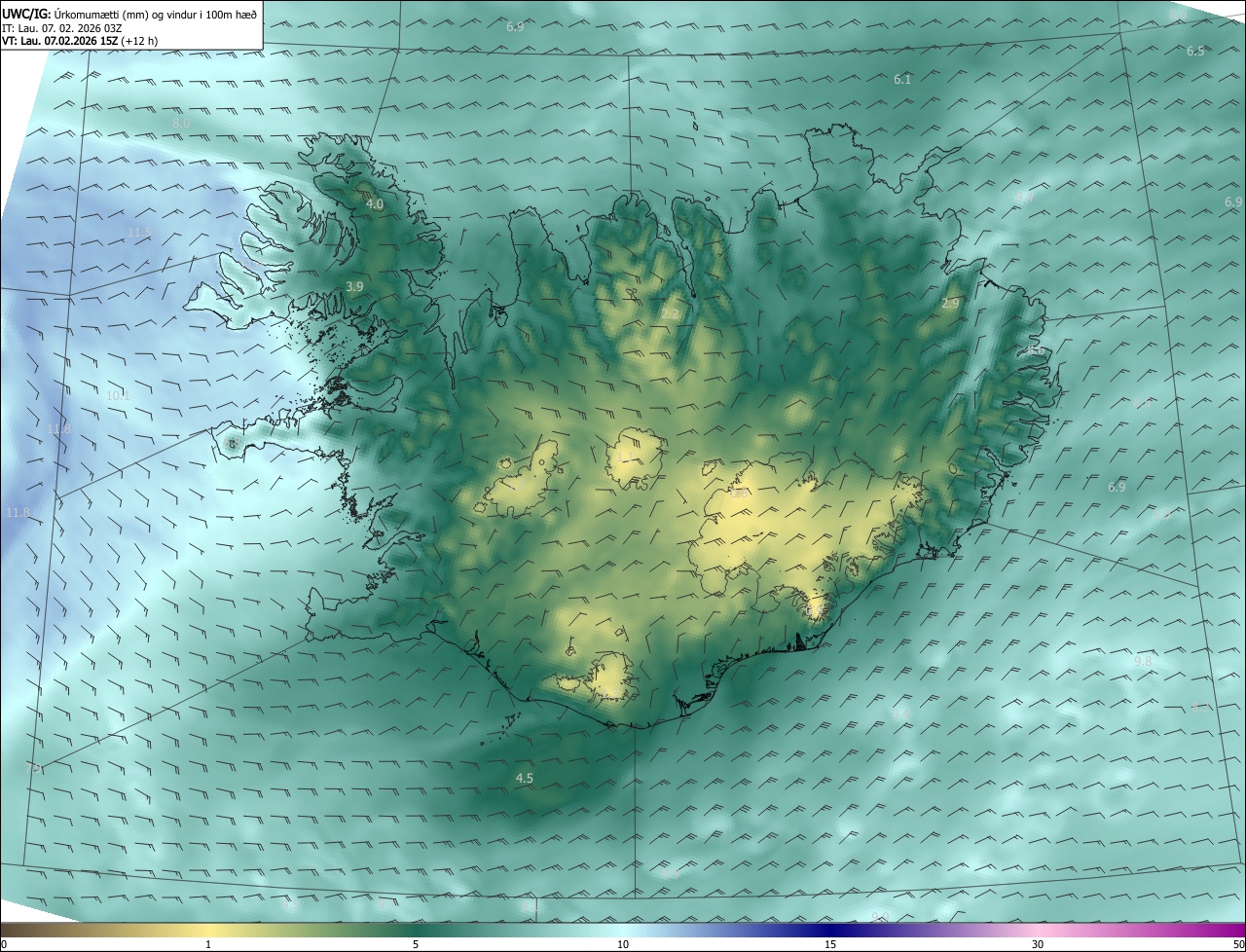Click the 9.8 value label on the map
Screen dimensions: 1246x952
[x=1143, y=661]
